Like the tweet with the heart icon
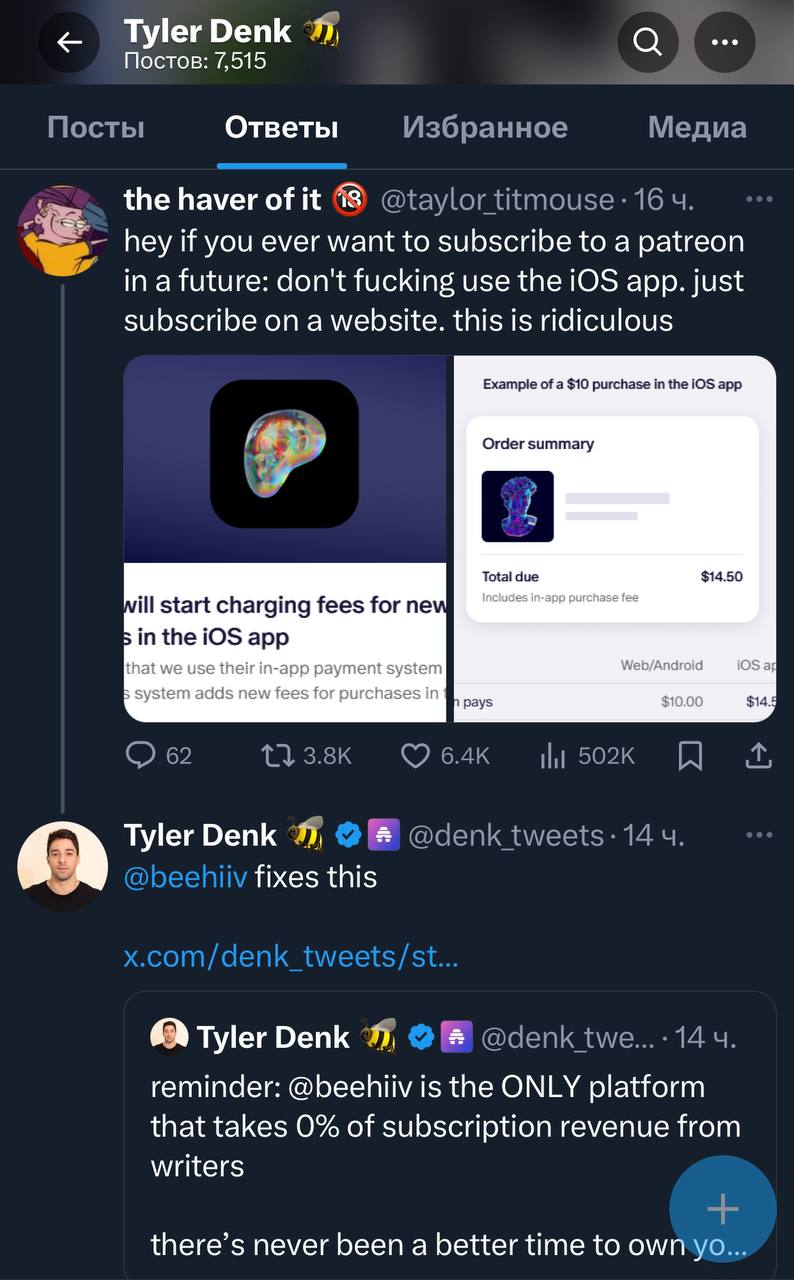The image size is (794, 1280). pos(415,755)
